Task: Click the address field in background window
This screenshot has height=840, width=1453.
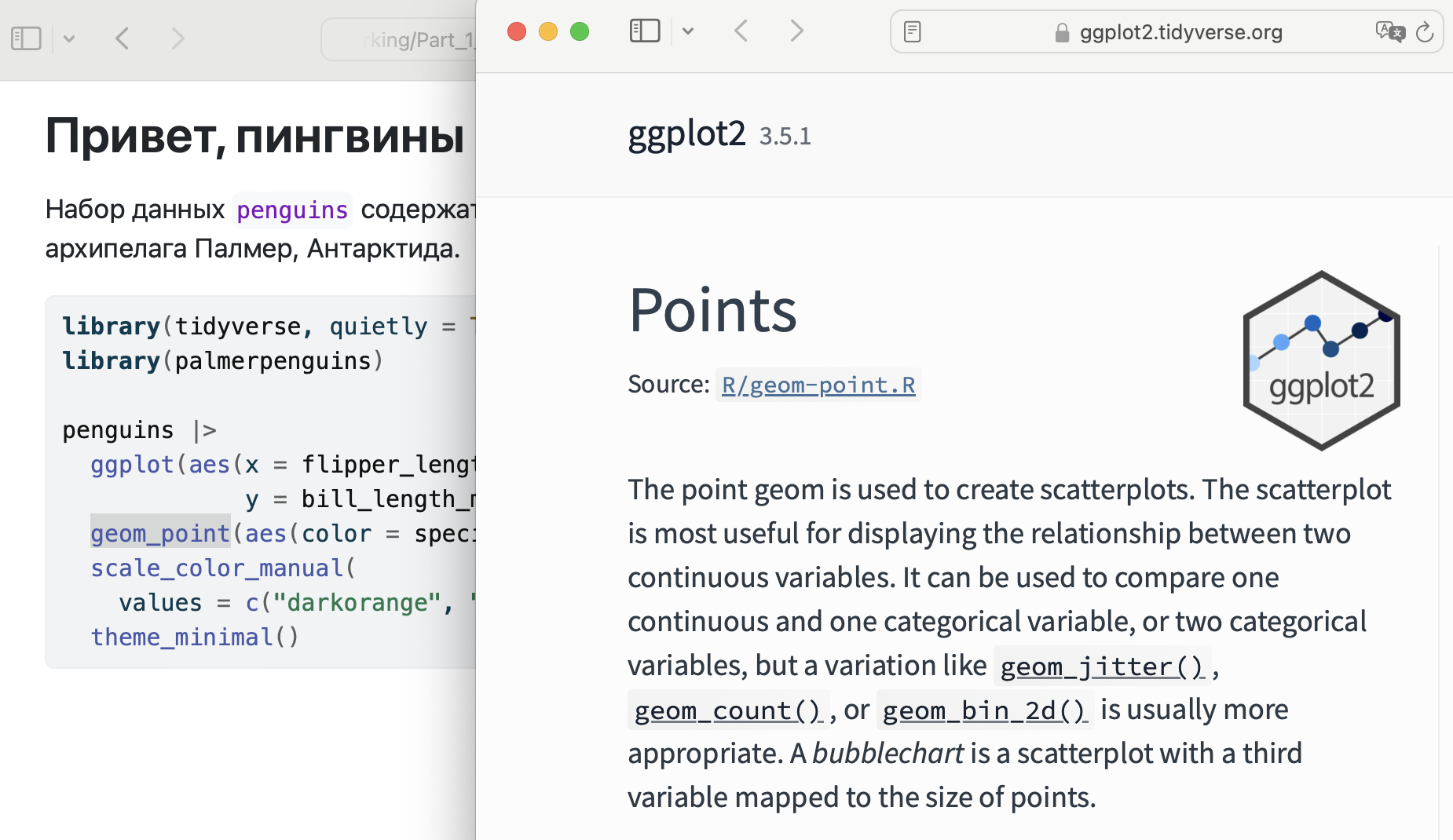Action: (x=399, y=39)
